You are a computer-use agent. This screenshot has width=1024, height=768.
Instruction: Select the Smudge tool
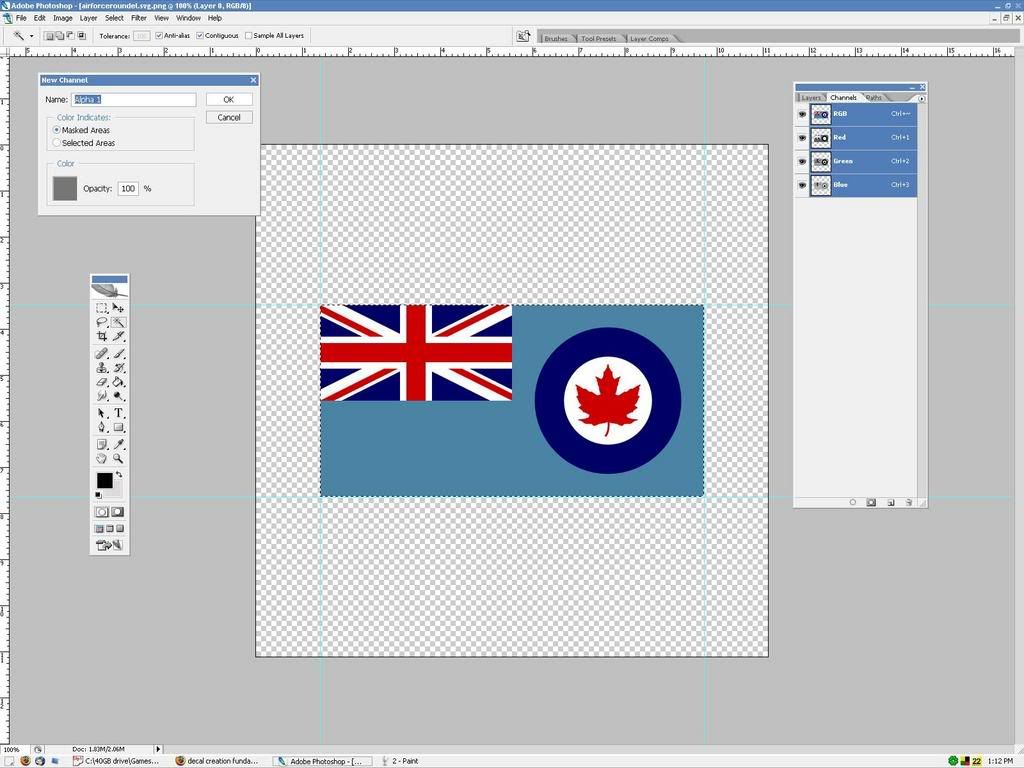101,396
